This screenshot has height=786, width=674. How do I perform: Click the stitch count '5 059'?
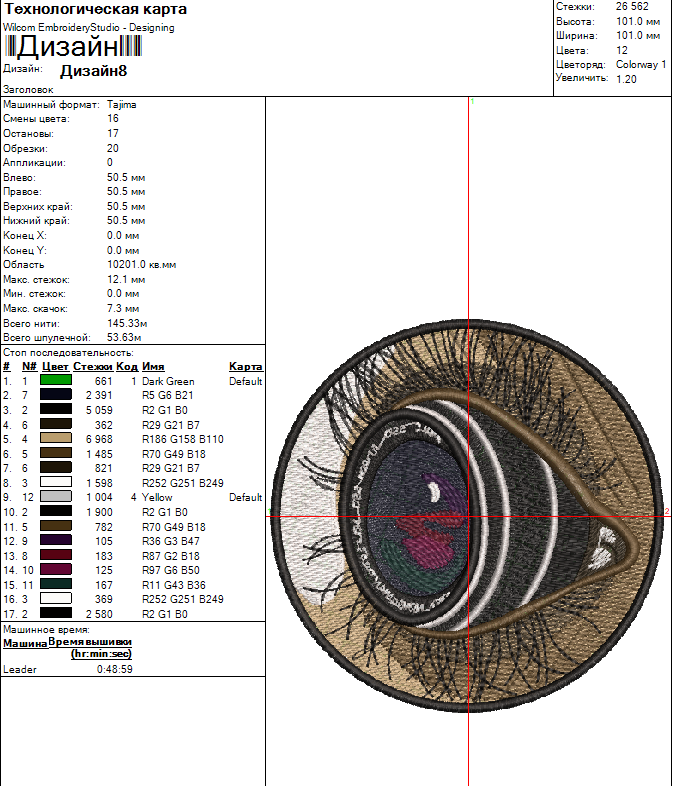[x=99, y=410]
